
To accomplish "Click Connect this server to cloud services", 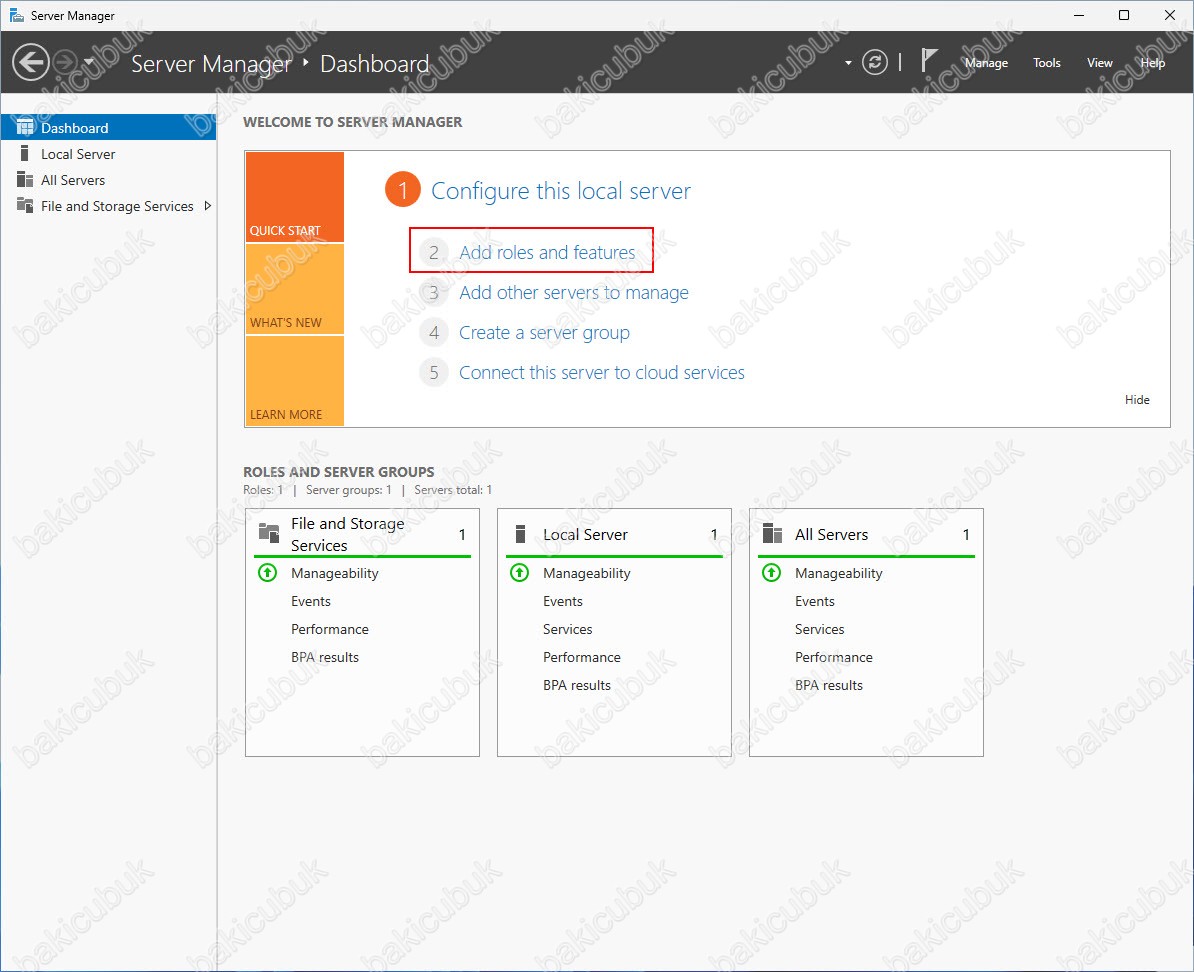I will pyautogui.click(x=602, y=372).
